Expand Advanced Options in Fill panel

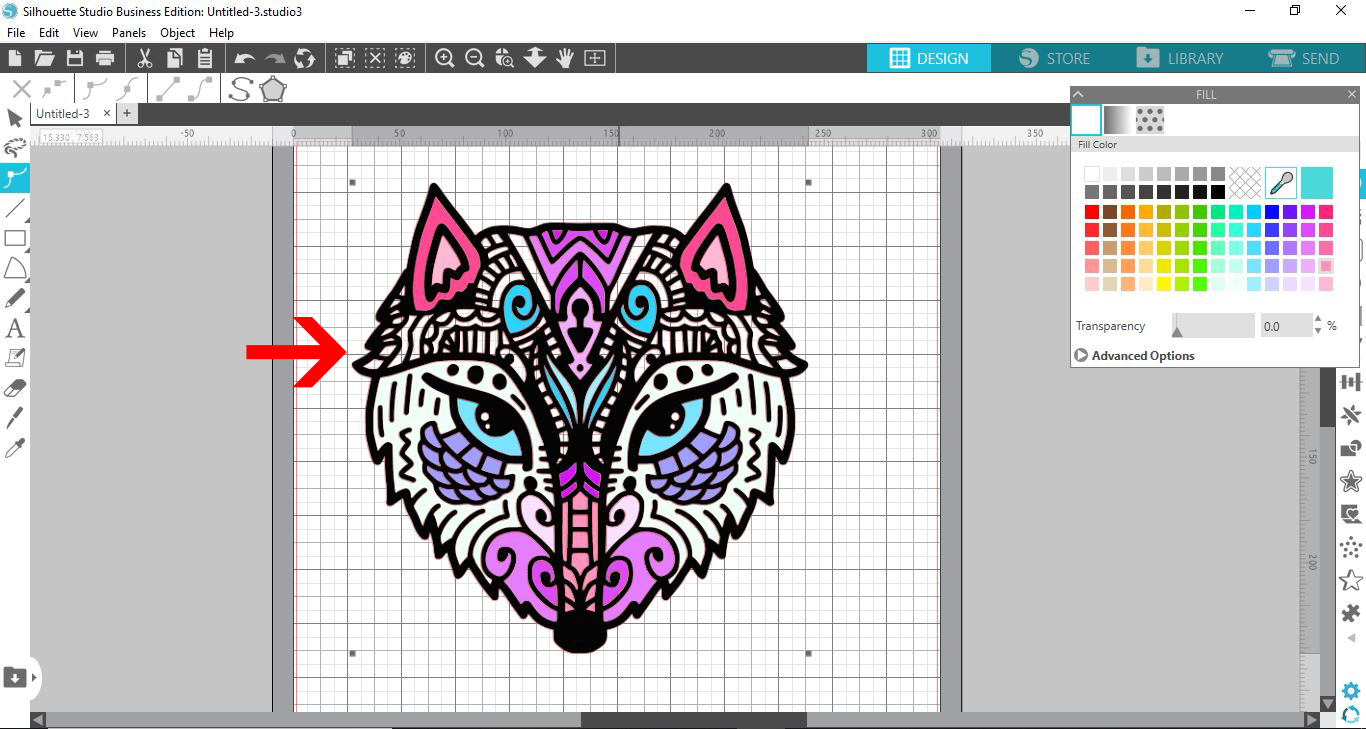coord(1135,356)
